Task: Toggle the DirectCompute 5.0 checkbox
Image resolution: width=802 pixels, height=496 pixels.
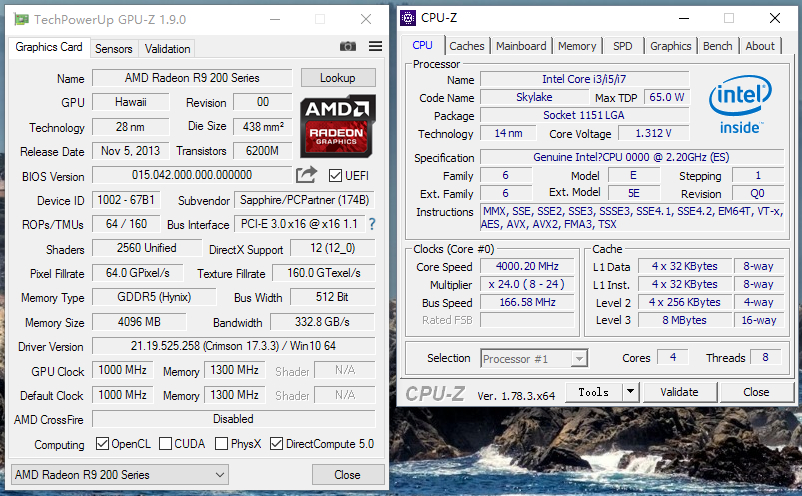Action: pyautogui.click(x=276, y=443)
